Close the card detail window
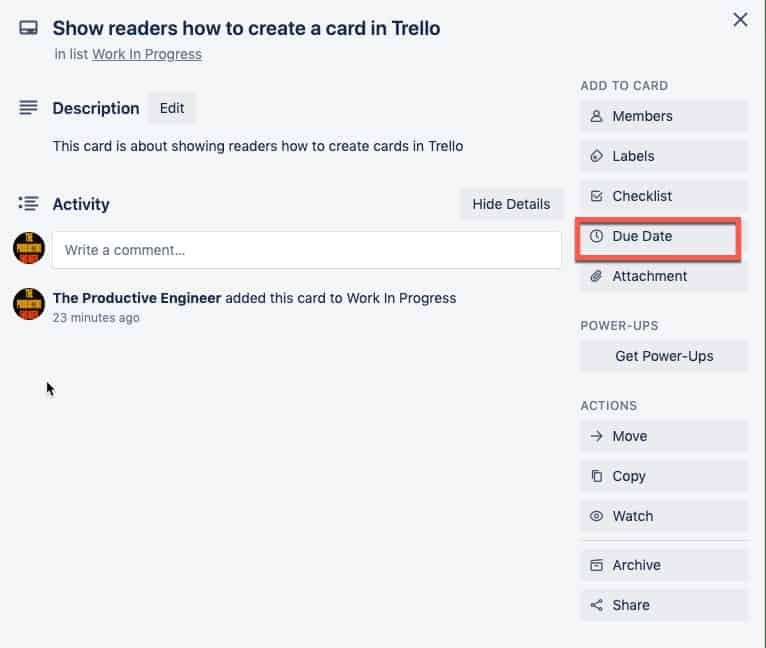766x648 pixels. 740,20
